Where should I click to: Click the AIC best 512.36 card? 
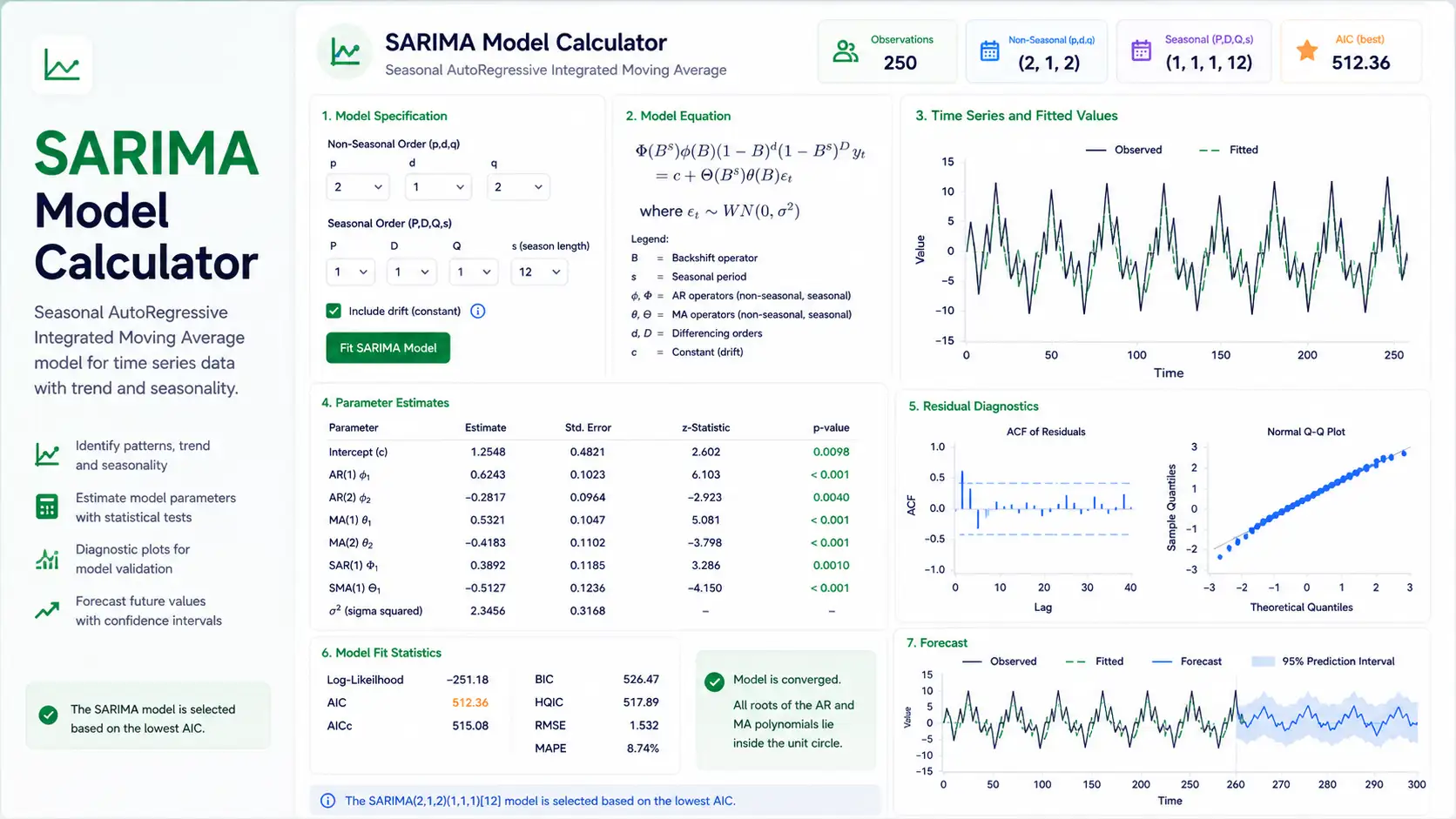coord(1351,52)
